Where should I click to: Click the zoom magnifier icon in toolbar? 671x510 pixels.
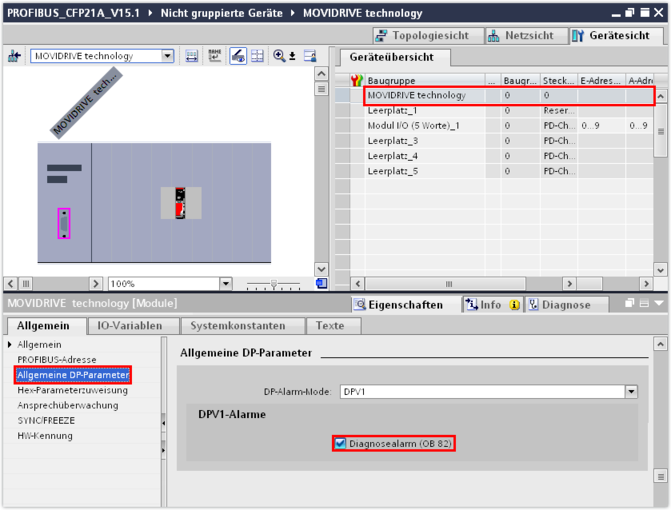tap(280, 57)
